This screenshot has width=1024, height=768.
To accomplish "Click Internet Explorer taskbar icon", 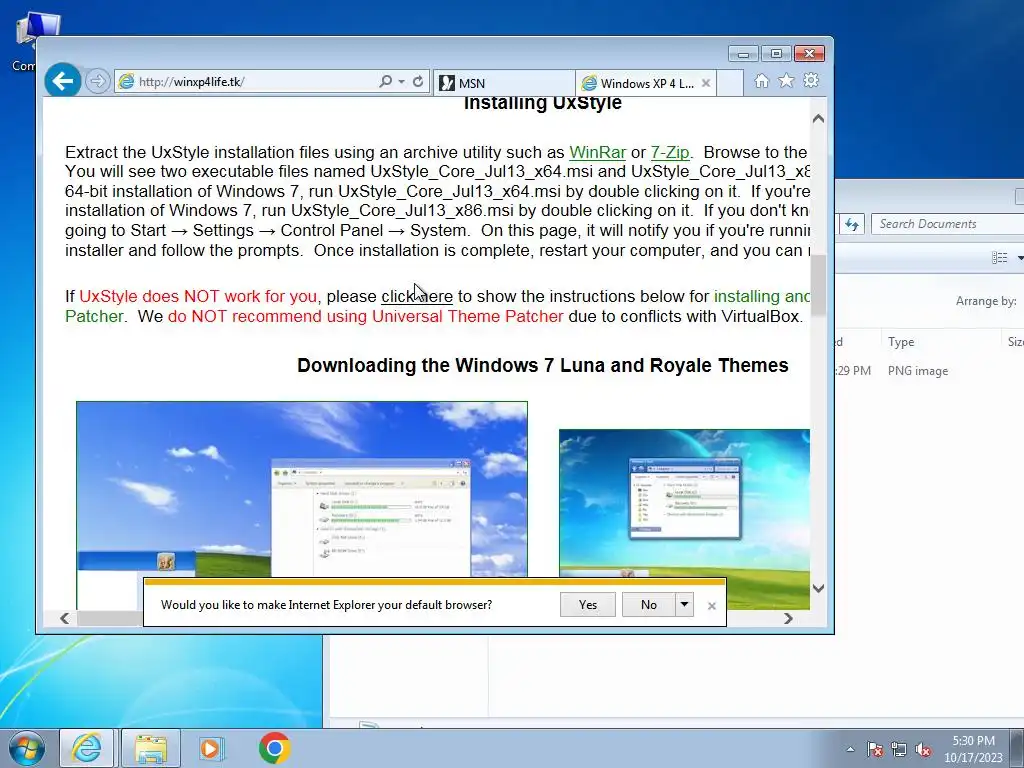I will tap(87, 748).
